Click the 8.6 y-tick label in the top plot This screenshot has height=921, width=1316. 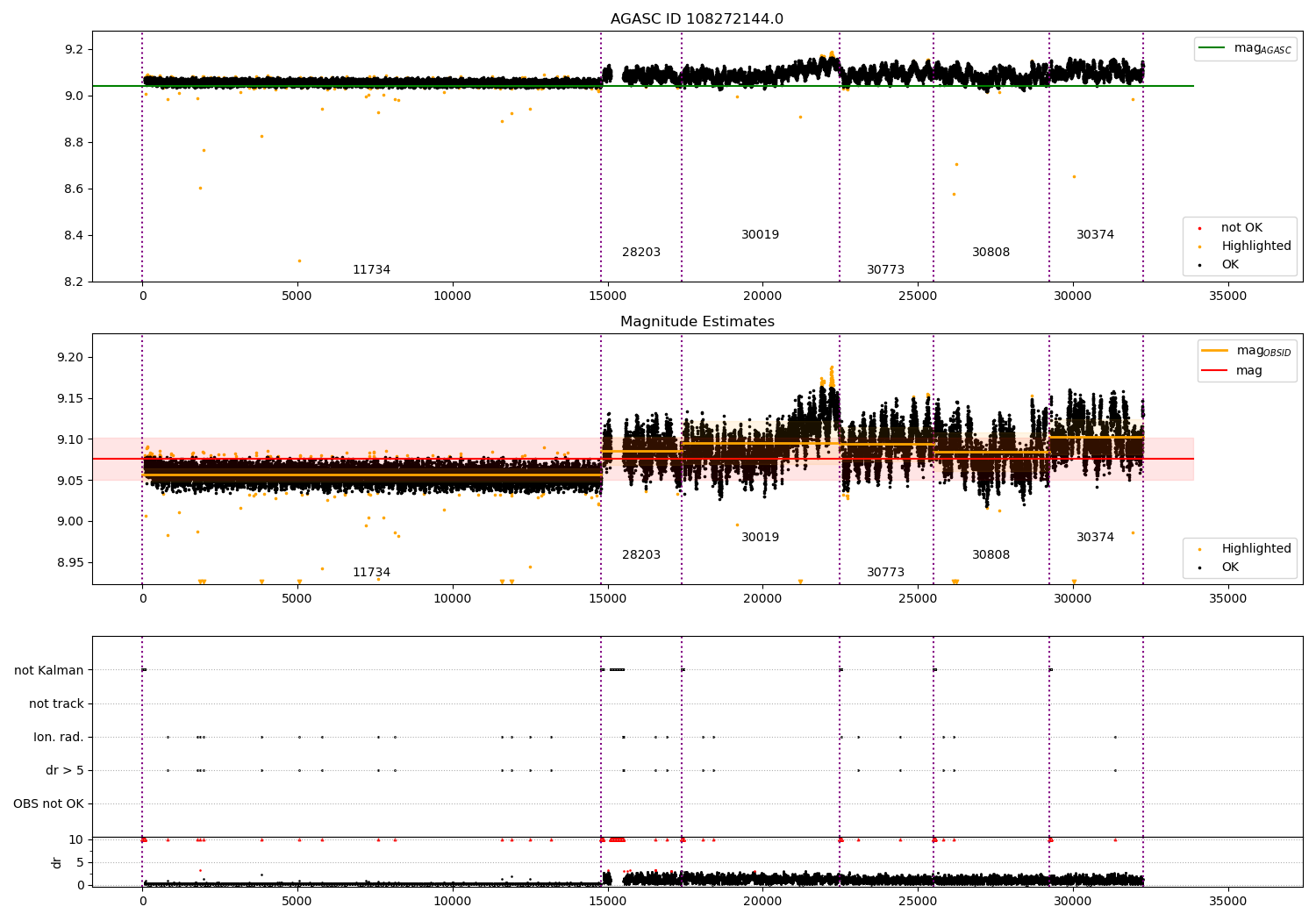click(x=75, y=189)
